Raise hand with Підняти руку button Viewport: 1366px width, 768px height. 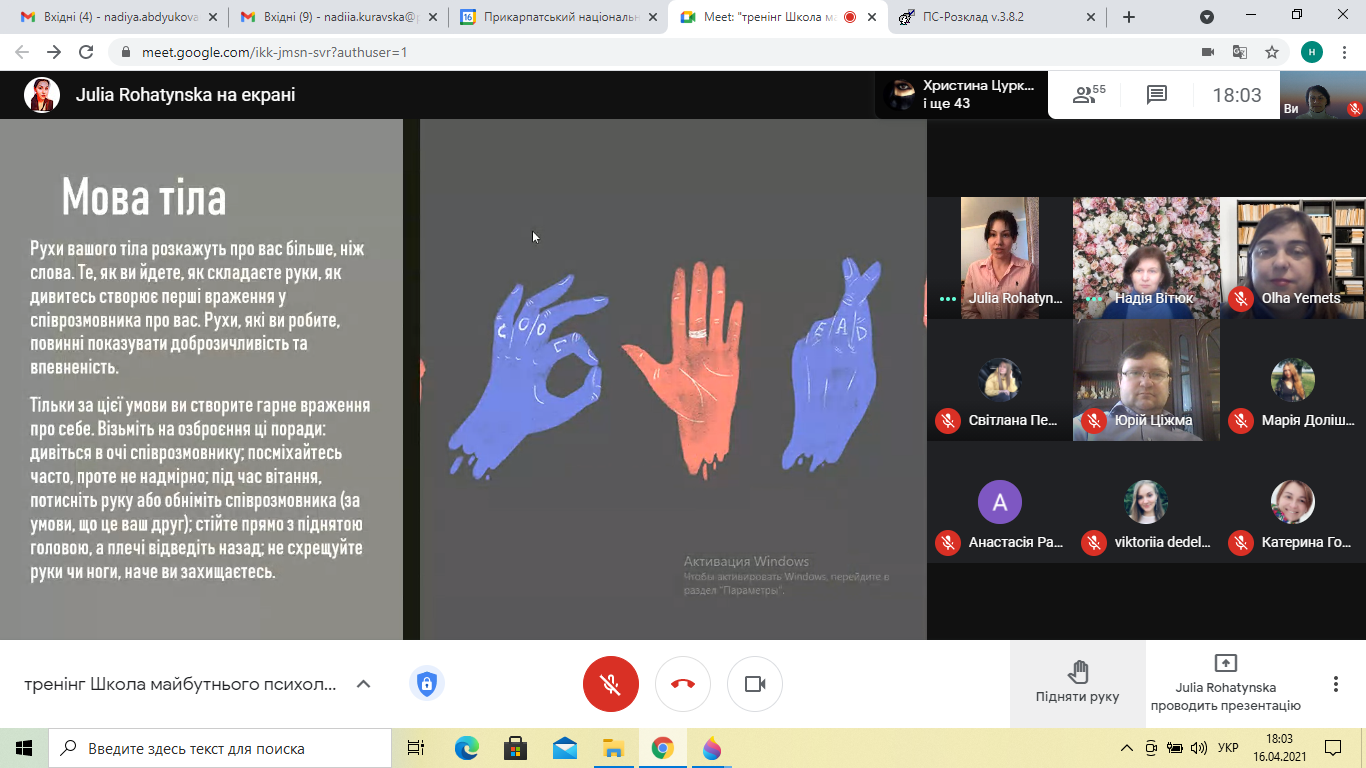[x=1077, y=683]
